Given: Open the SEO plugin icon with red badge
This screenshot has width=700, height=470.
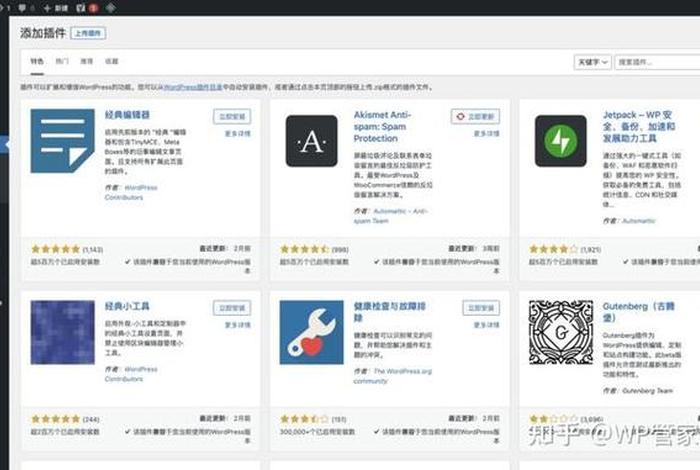Looking at the screenshot, I should click(81, 8).
